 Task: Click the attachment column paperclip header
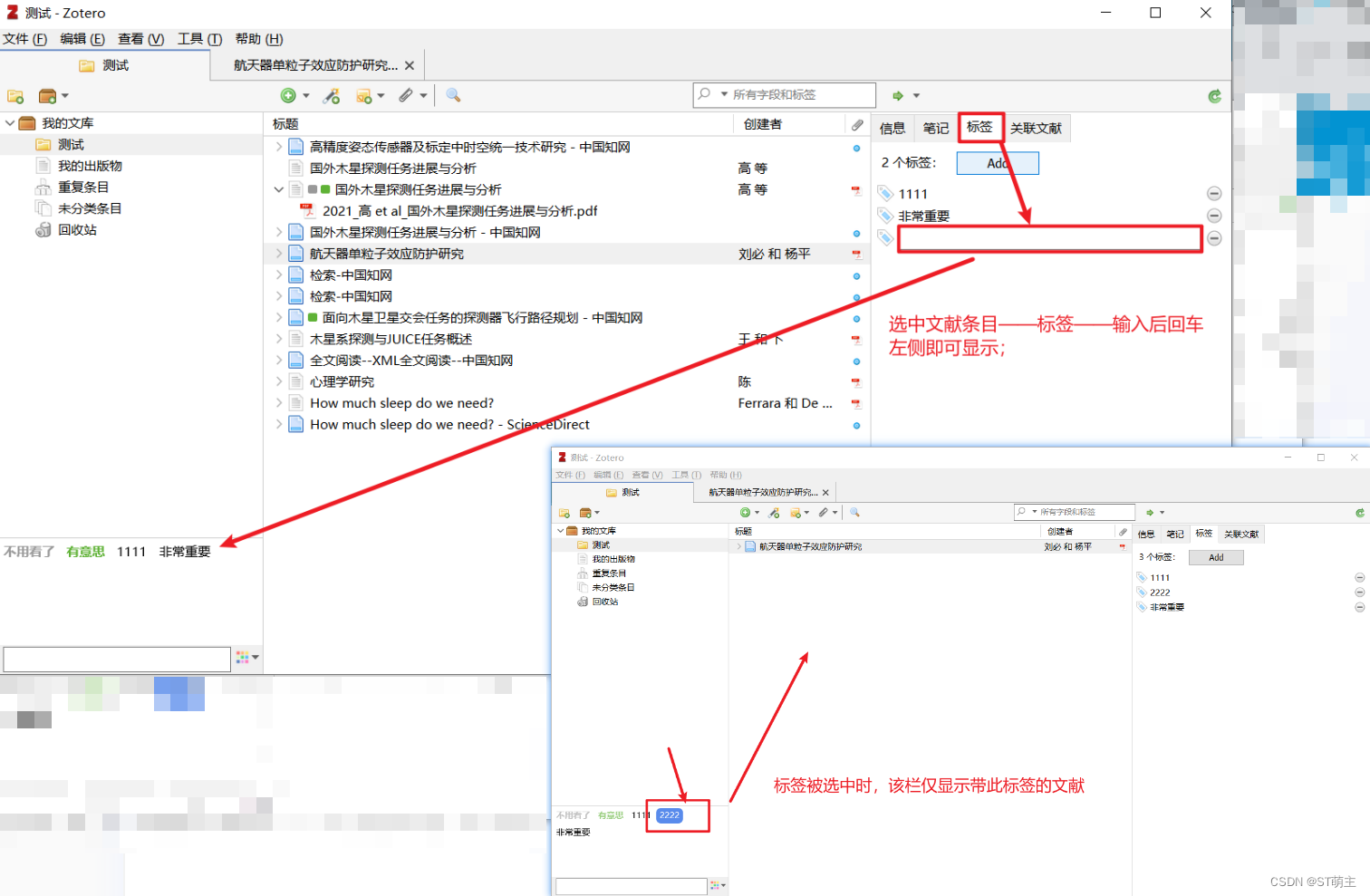coord(857,124)
